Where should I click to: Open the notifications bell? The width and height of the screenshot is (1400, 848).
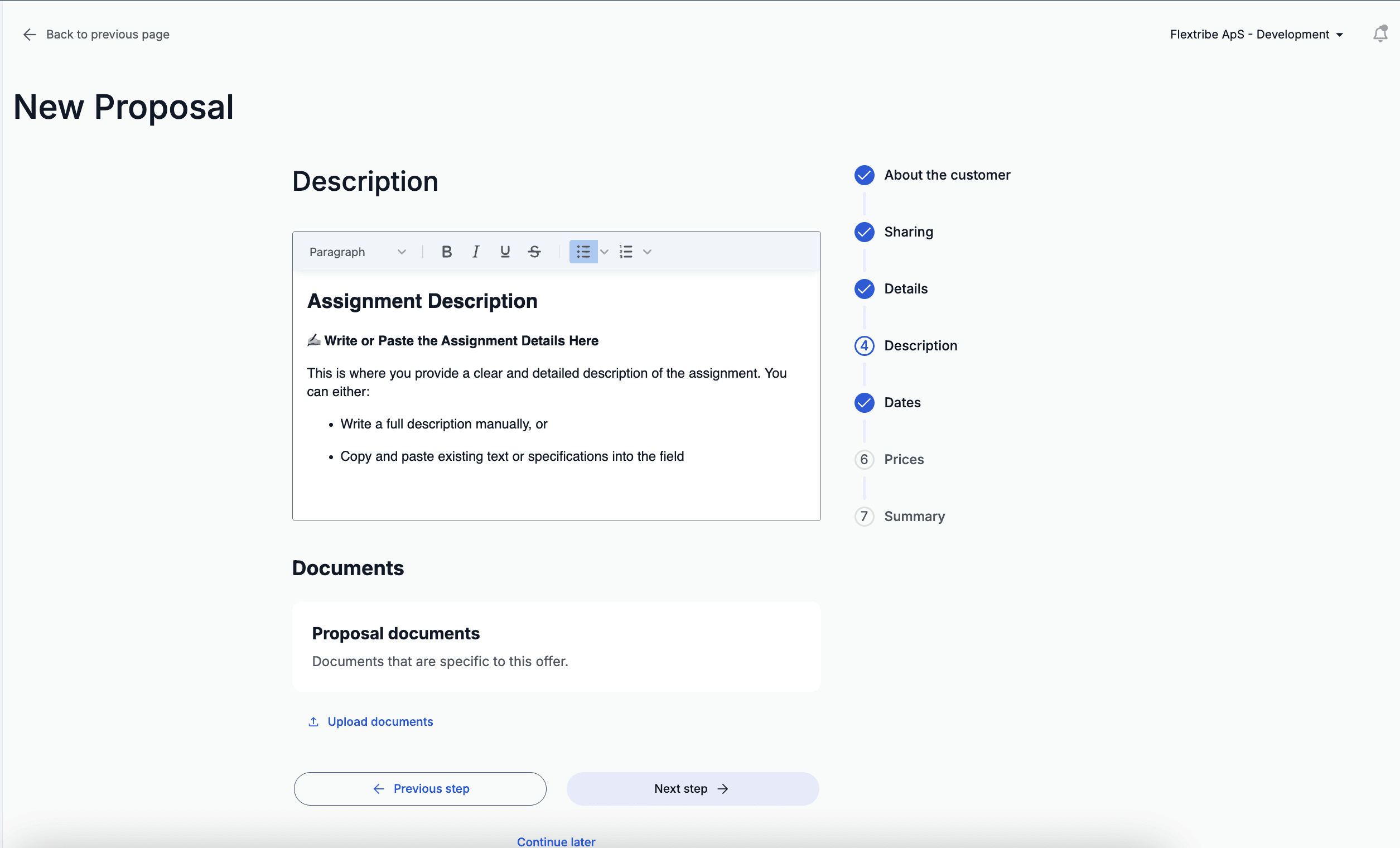pyautogui.click(x=1379, y=34)
